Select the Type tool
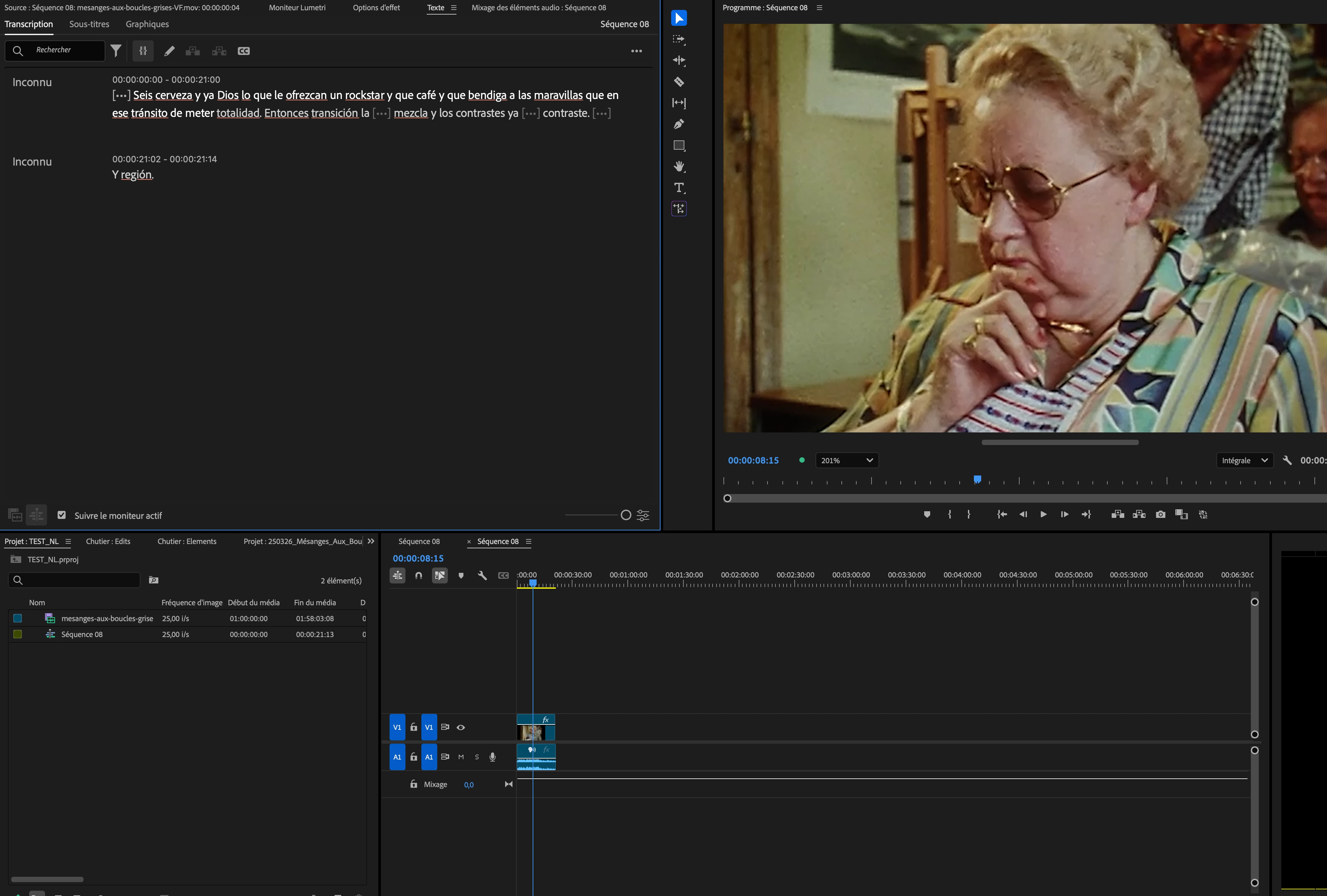Screen dimensions: 1327x896 pyautogui.click(x=679, y=188)
